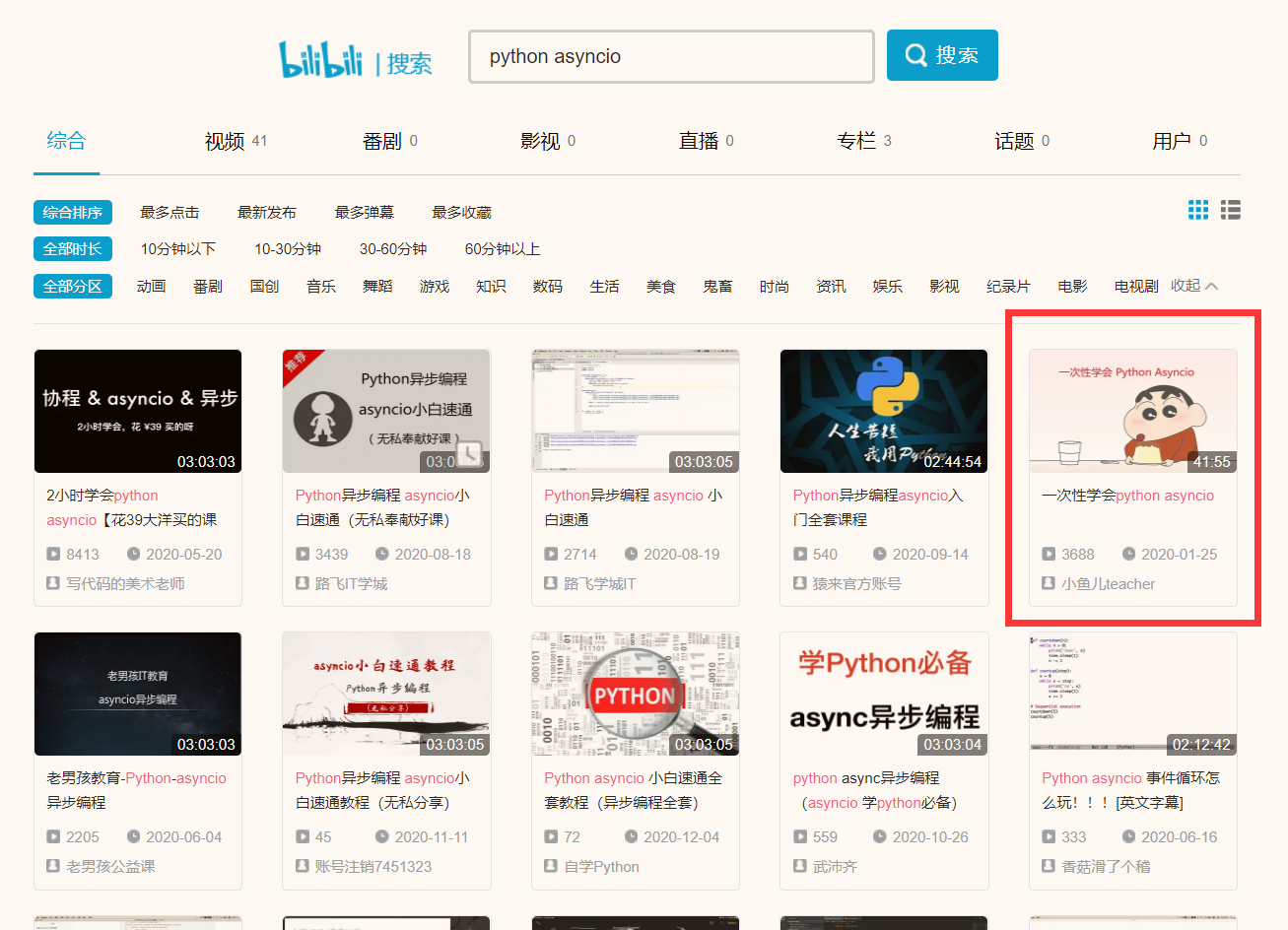The width and height of the screenshot is (1288, 930).
Task: Switch to list view layout
Action: 1230,209
